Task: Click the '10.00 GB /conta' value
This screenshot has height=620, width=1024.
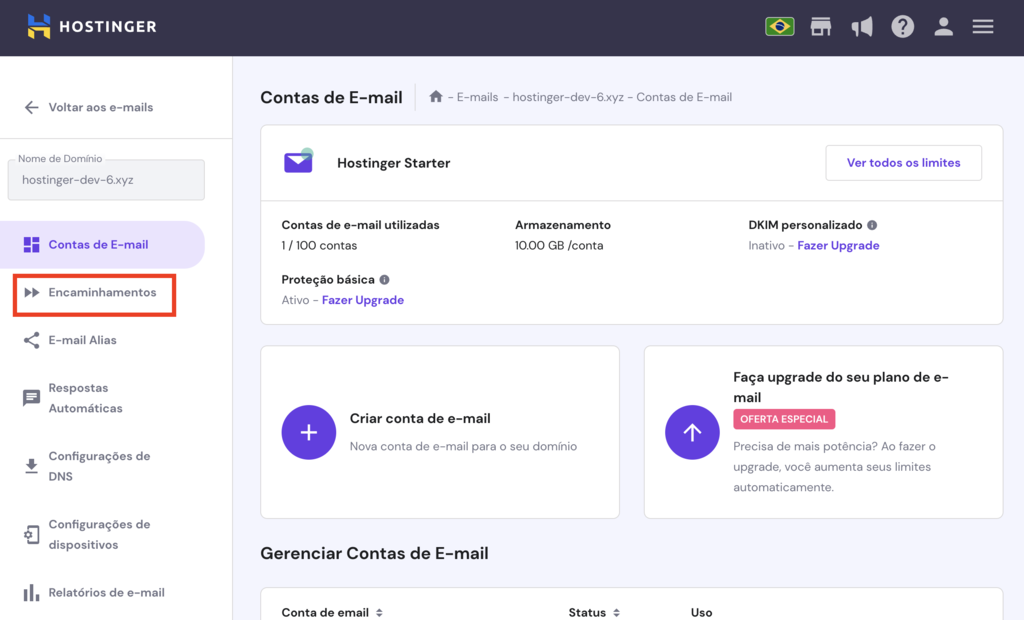Action: click(x=559, y=246)
